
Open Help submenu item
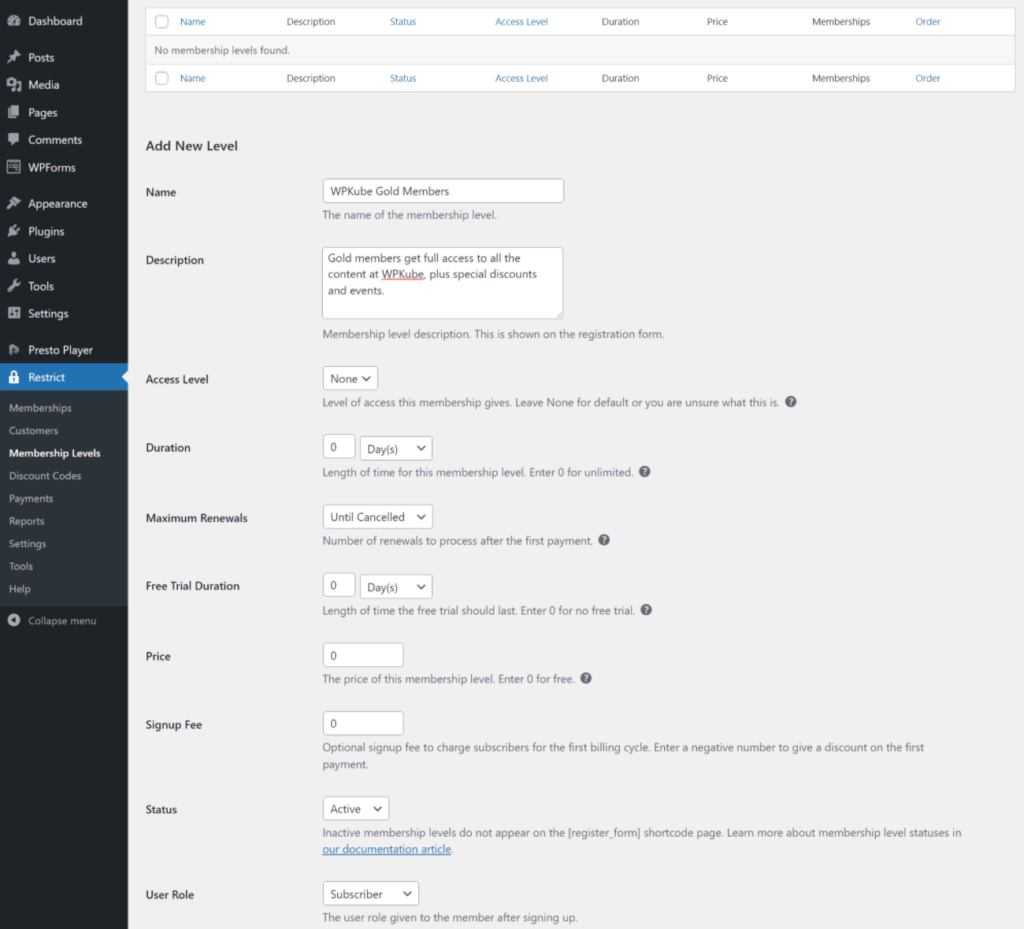[x=20, y=589]
